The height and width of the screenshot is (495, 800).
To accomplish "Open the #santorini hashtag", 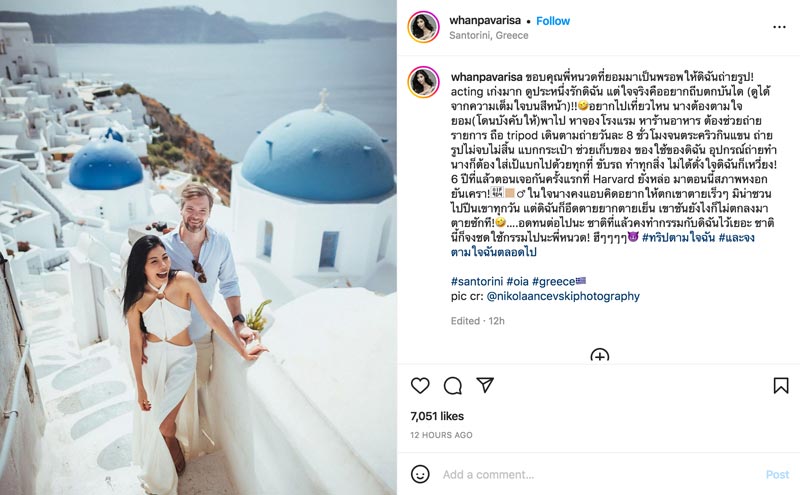I will (x=477, y=281).
